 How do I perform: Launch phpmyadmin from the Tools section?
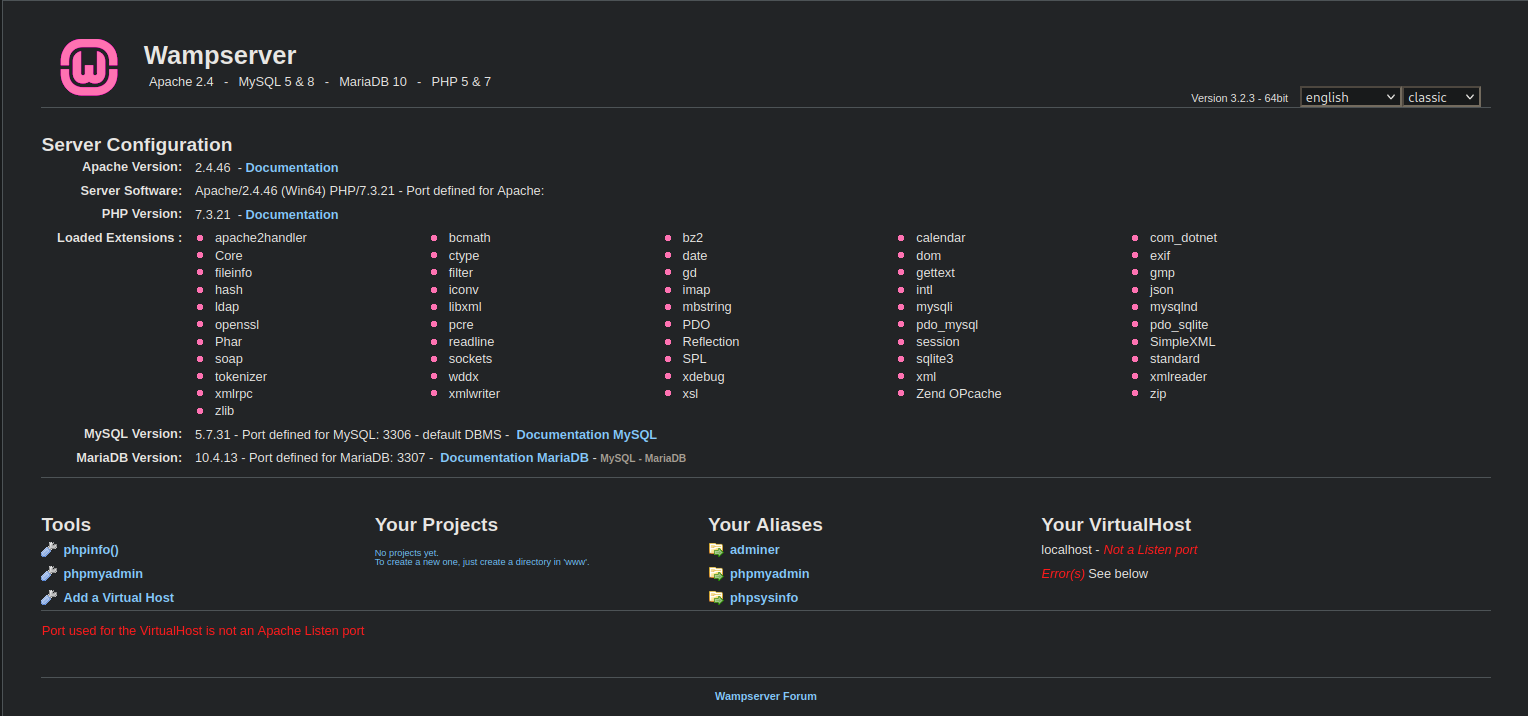click(103, 574)
